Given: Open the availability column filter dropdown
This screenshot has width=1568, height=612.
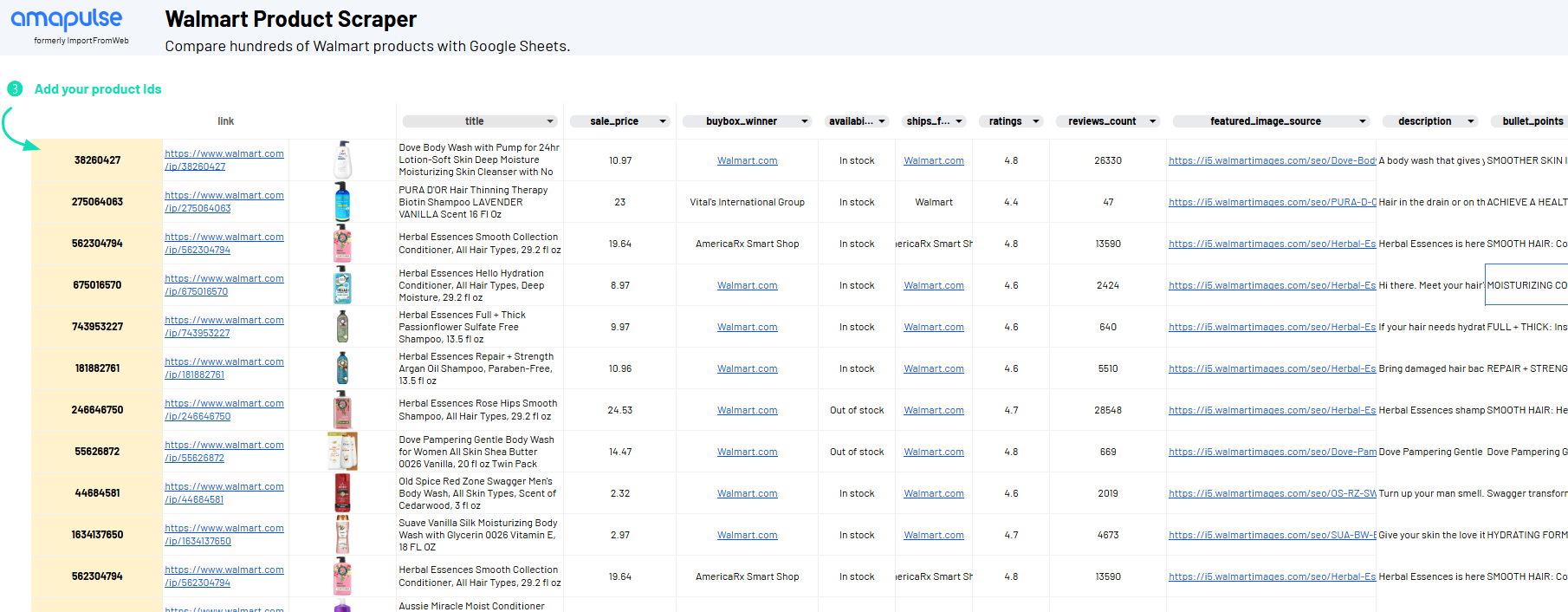Looking at the screenshot, I should (882, 121).
